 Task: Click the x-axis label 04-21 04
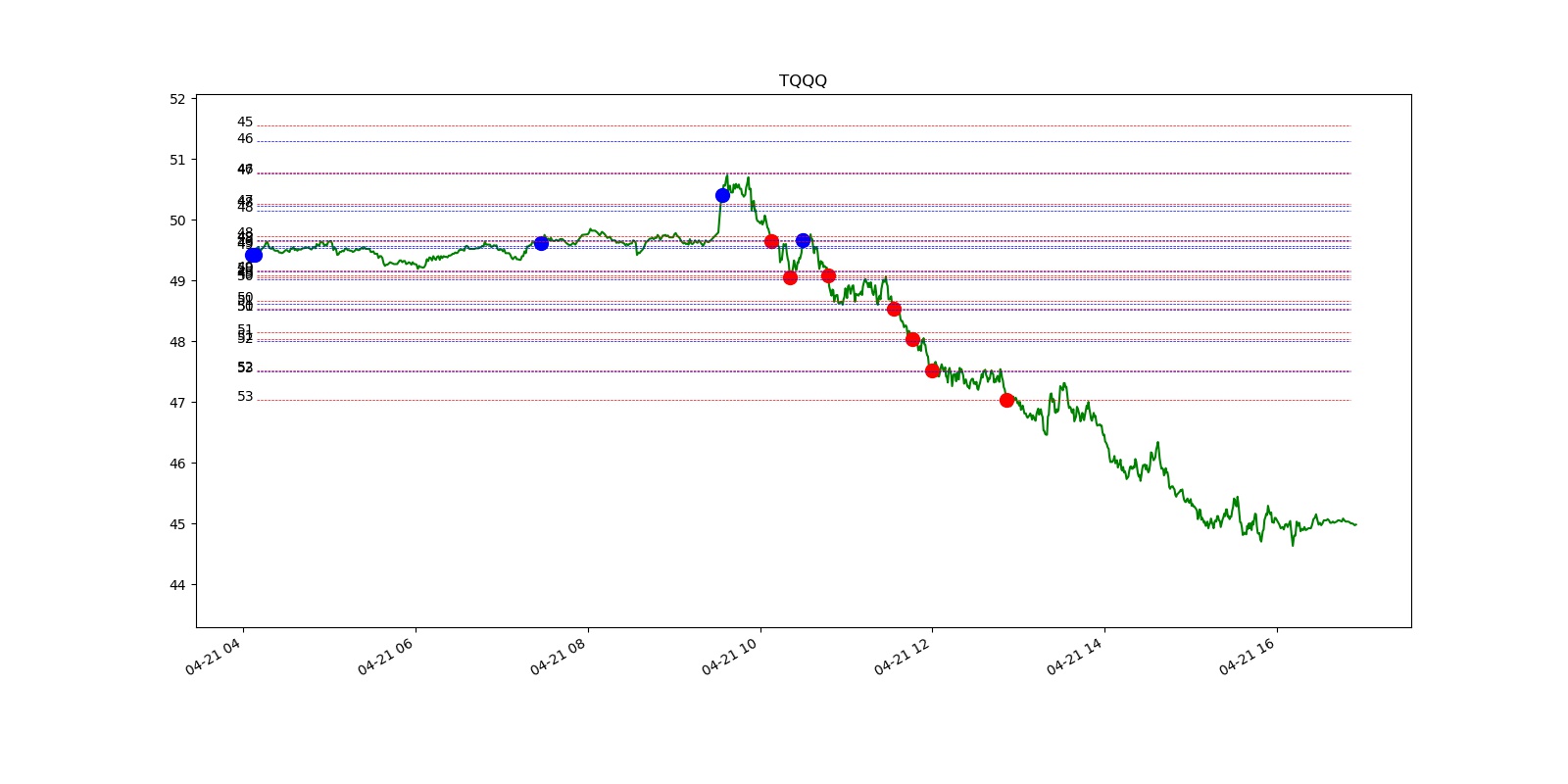pyautogui.click(x=214, y=656)
